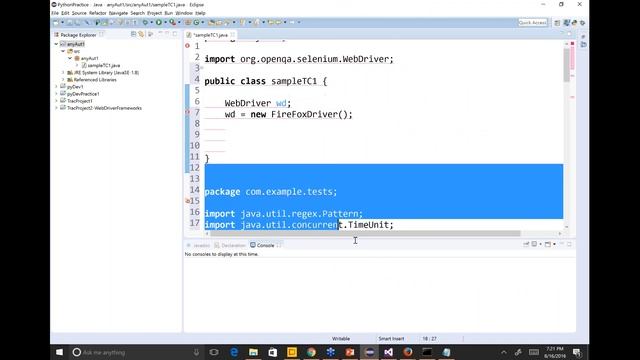Click the Writable status bar entry
640x360 pixels.
tap(341, 339)
